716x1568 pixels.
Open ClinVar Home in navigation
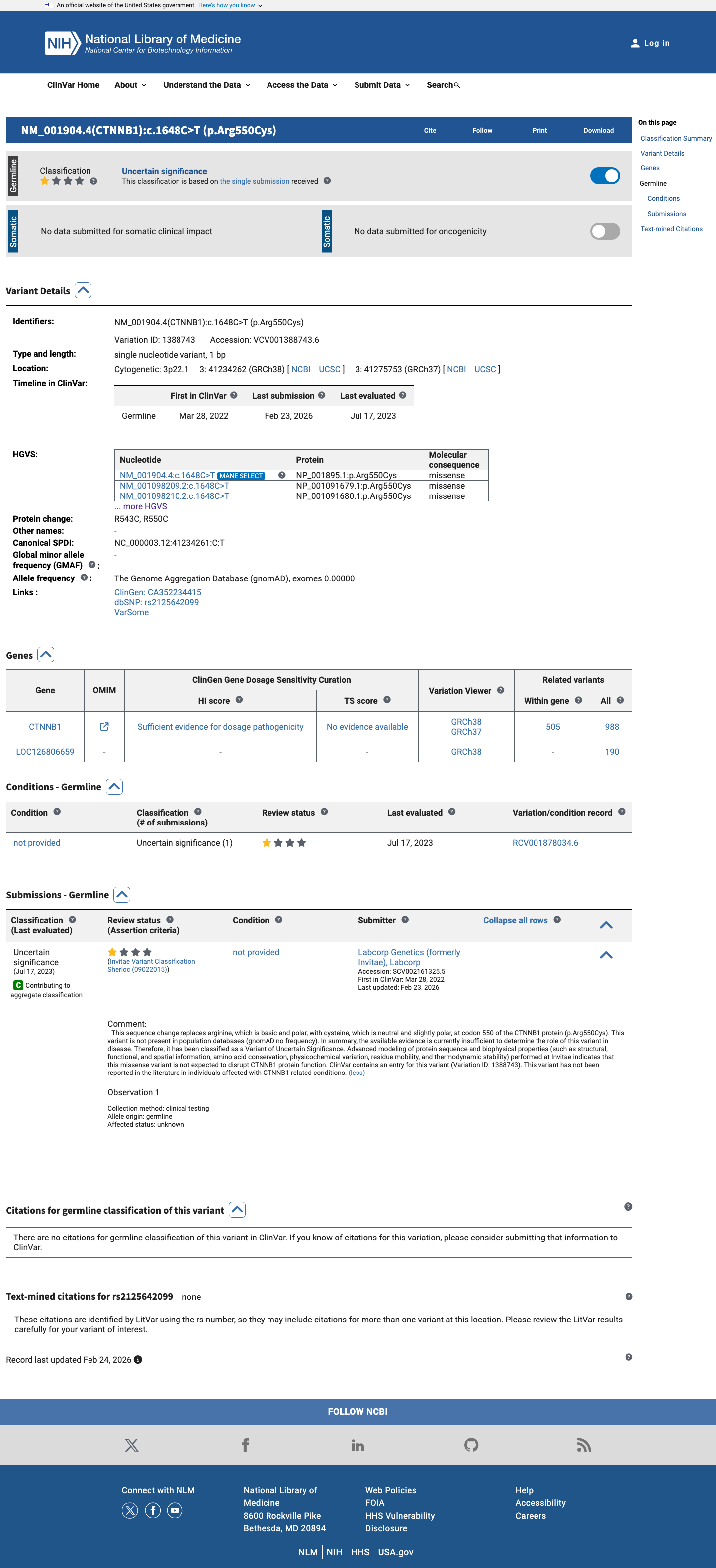point(74,85)
